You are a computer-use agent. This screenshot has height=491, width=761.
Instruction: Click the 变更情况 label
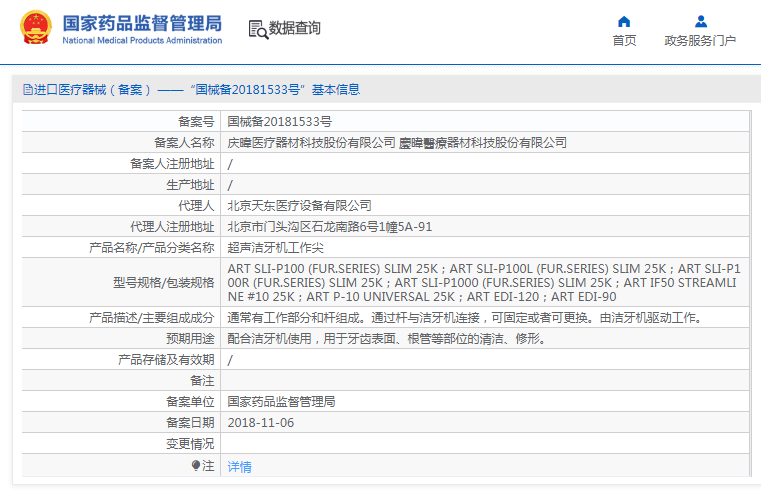190,443
